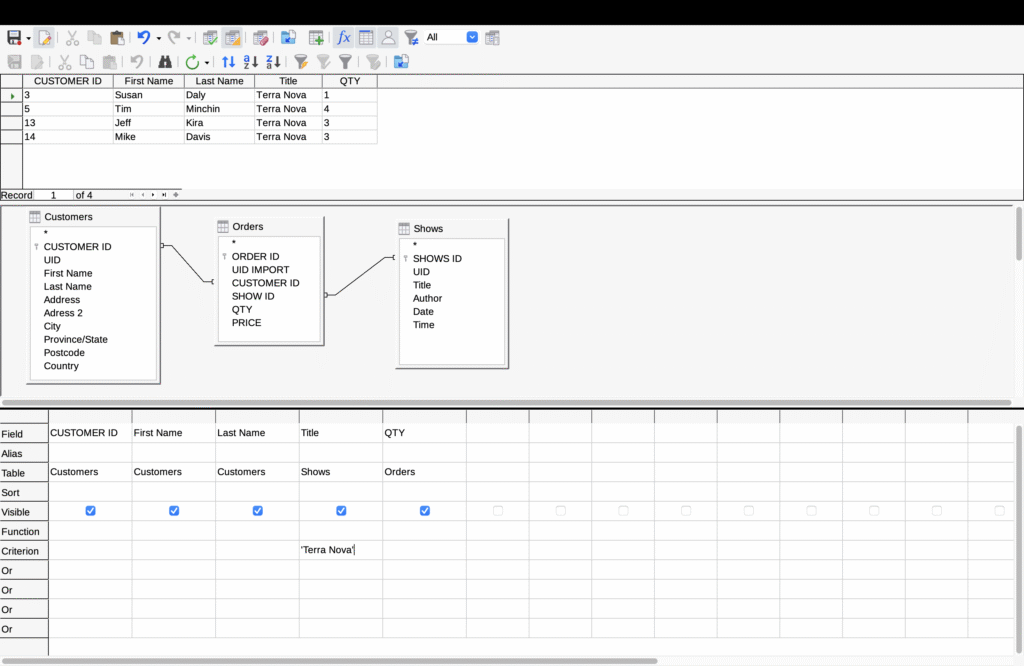Select Postcode field in Customers table
The image size is (1024, 666).
point(64,353)
